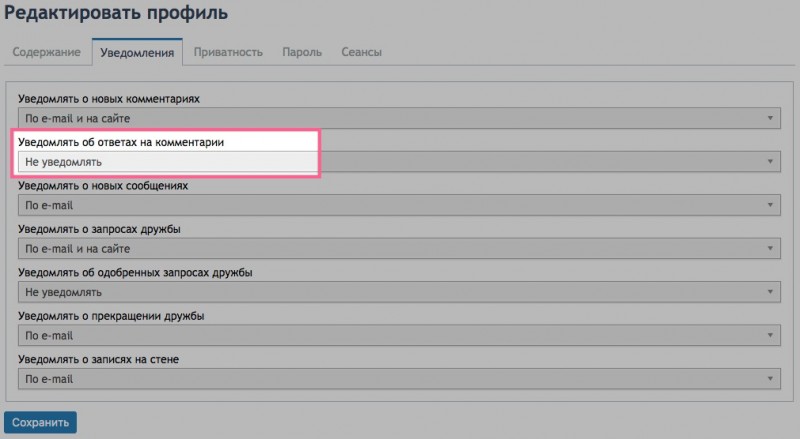
Task: Open the friend requests notification dropdown
Action: click(399, 249)
